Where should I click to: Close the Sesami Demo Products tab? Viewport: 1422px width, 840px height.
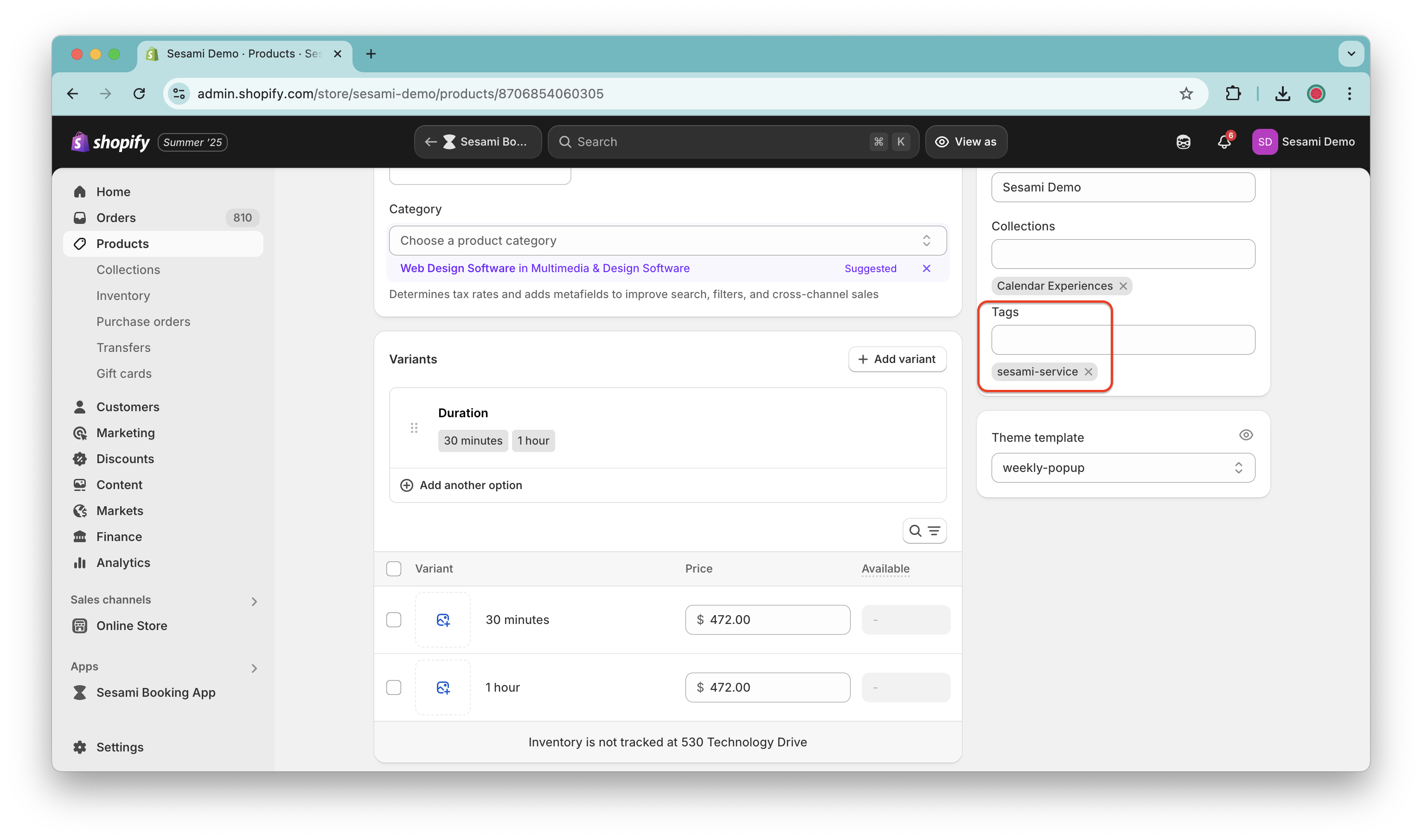338,54
